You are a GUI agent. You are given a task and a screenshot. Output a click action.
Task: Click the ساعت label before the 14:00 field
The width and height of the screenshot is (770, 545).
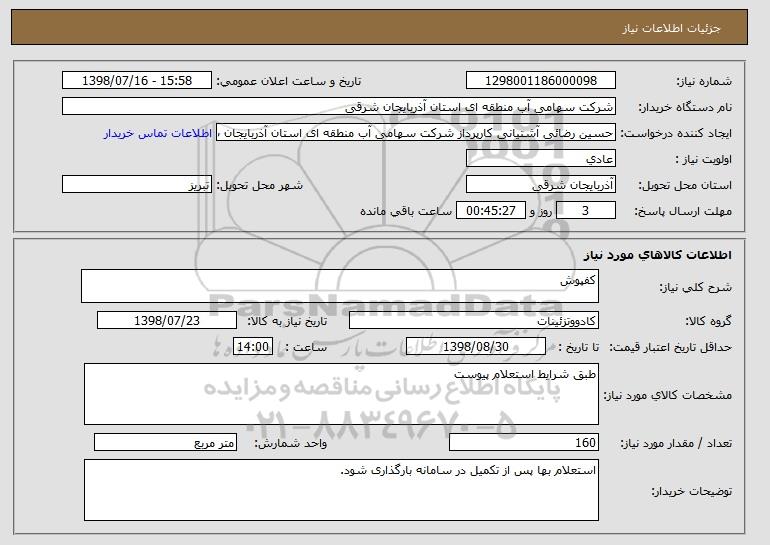click(x=306, y=348)
